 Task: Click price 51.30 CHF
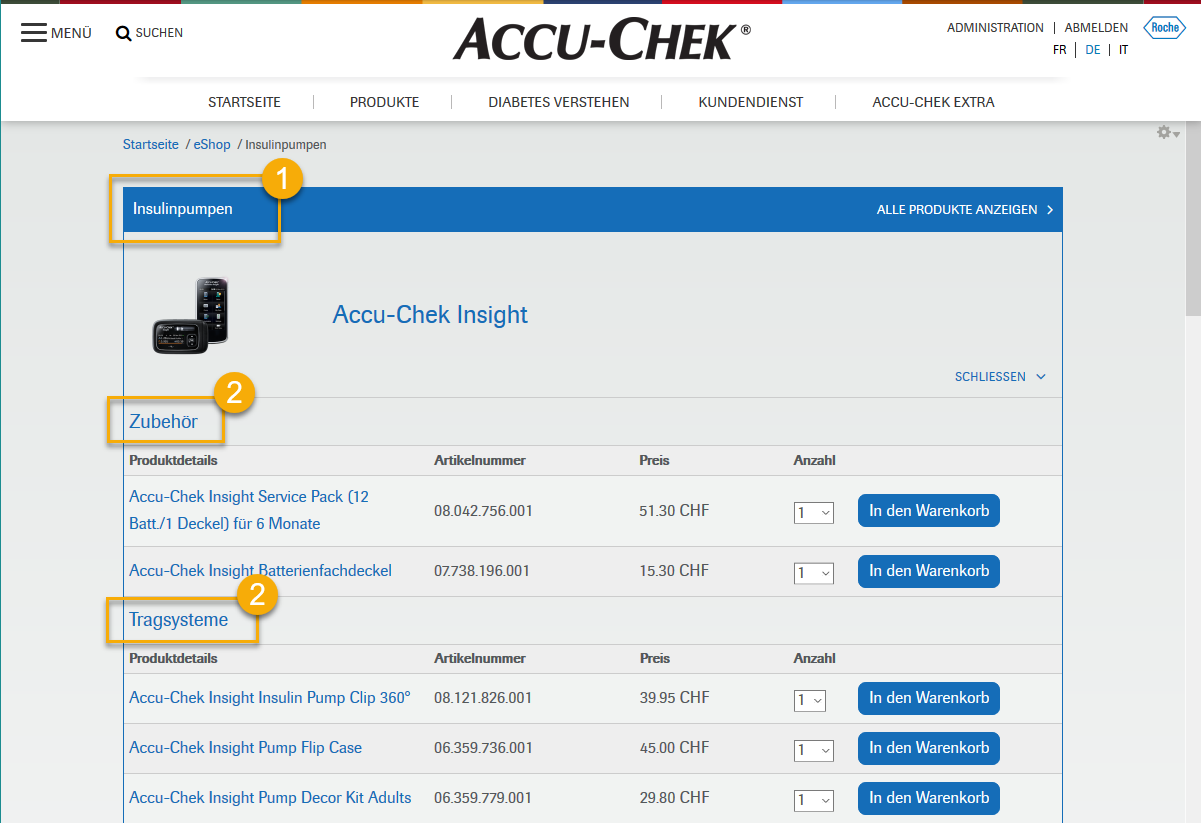tap(674, 511)
